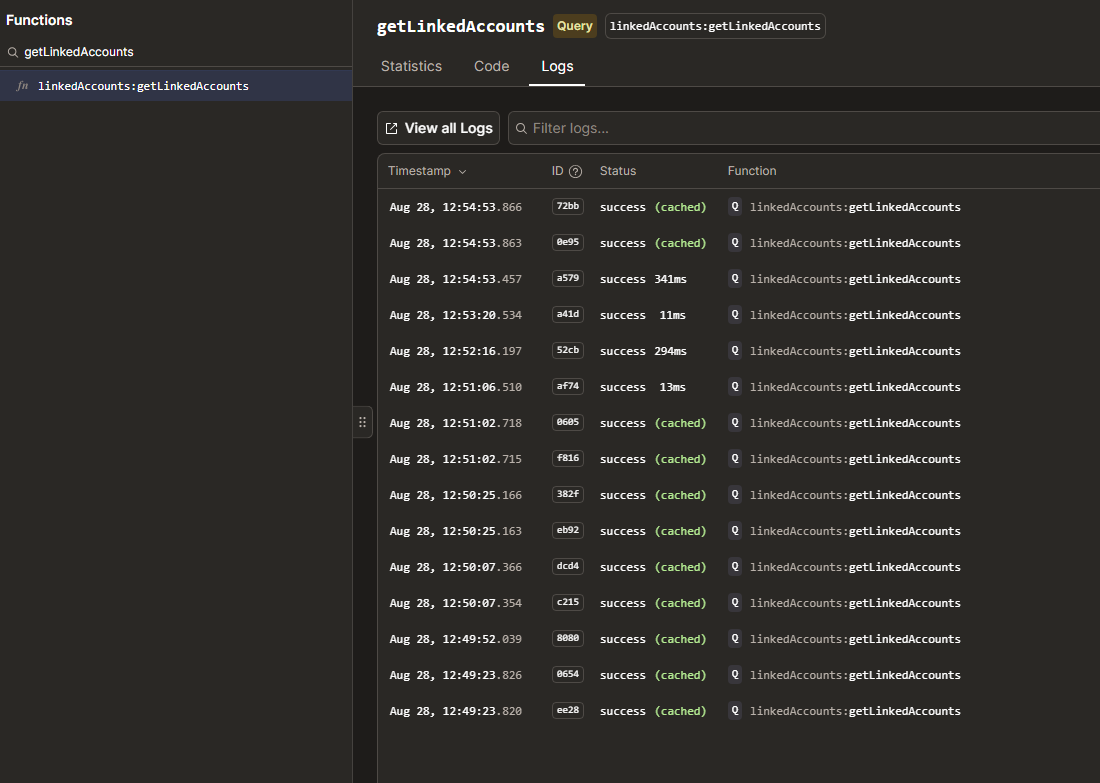The image size is (1100, 783).
Task: Click the function name in row 0e95
Action: (x=855, y=243)
